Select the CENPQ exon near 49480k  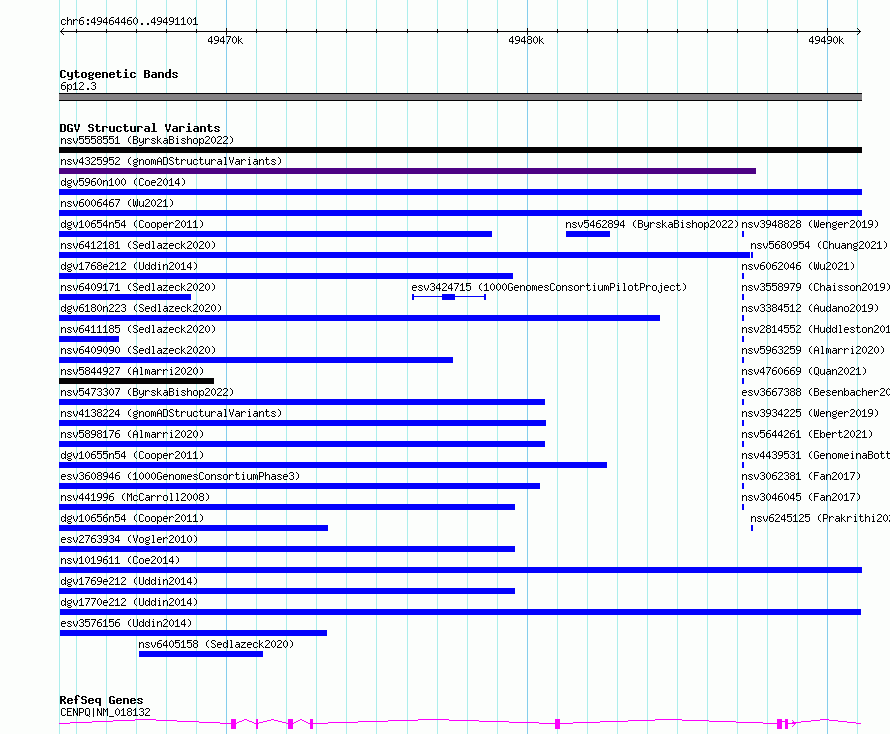(557, 724)
